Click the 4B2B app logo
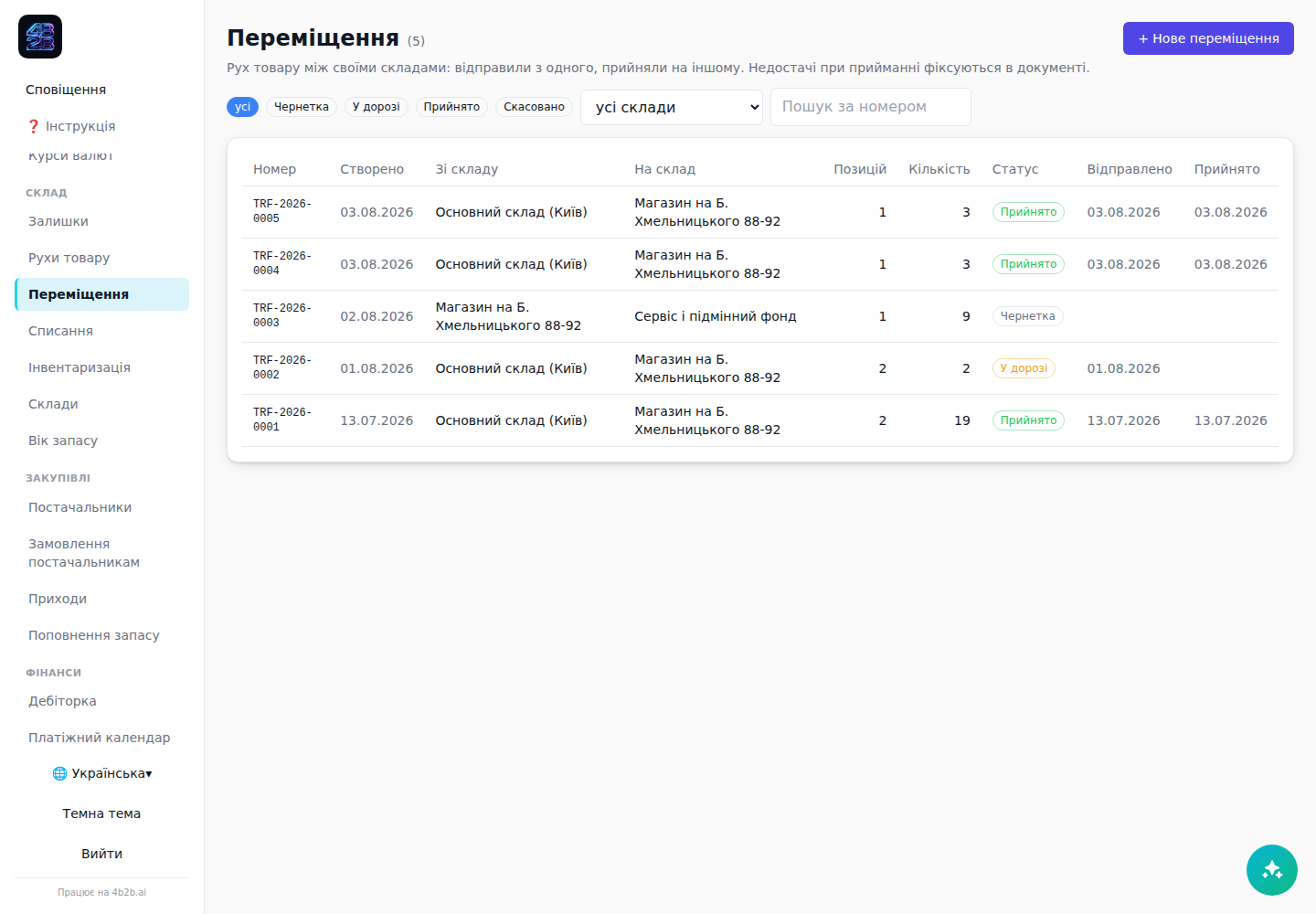The image size is (1316, 914). point(40,37)
